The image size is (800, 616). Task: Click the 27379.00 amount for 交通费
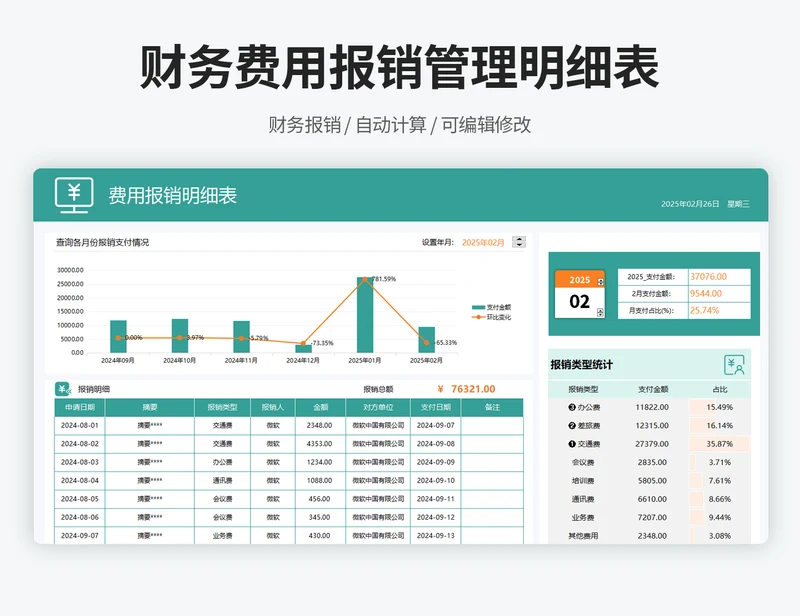pyautogui.click(x=652, y=444)
